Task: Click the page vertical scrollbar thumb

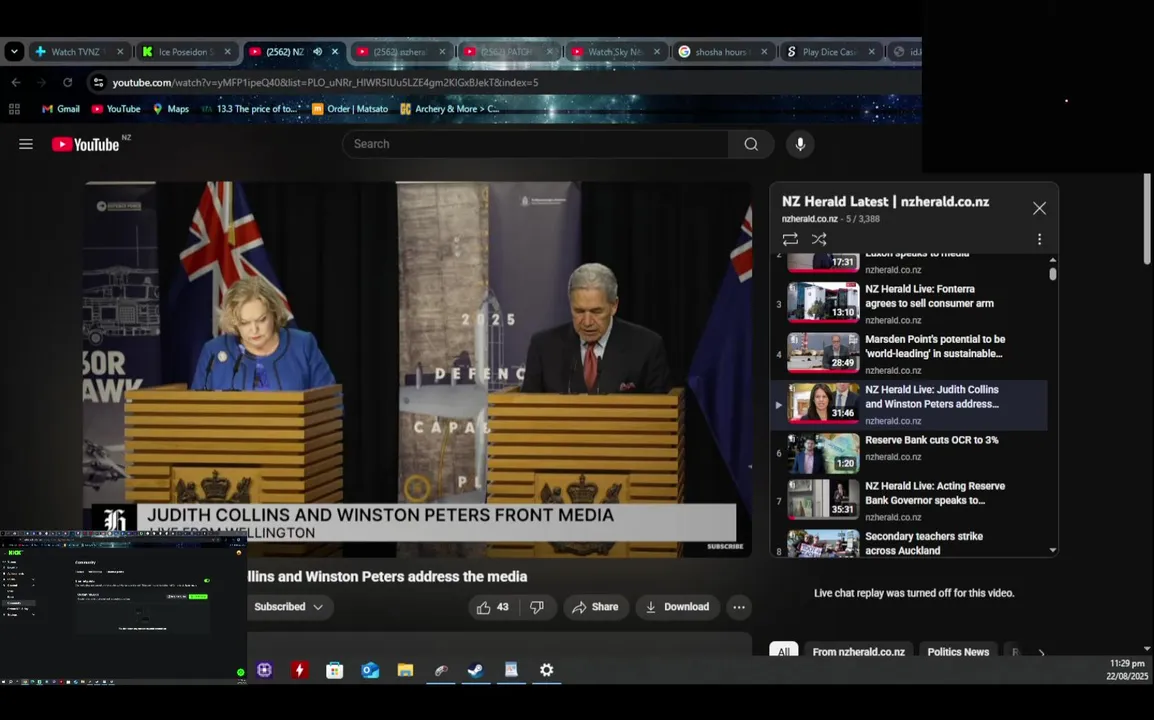Action: [x=1147, y=219]
